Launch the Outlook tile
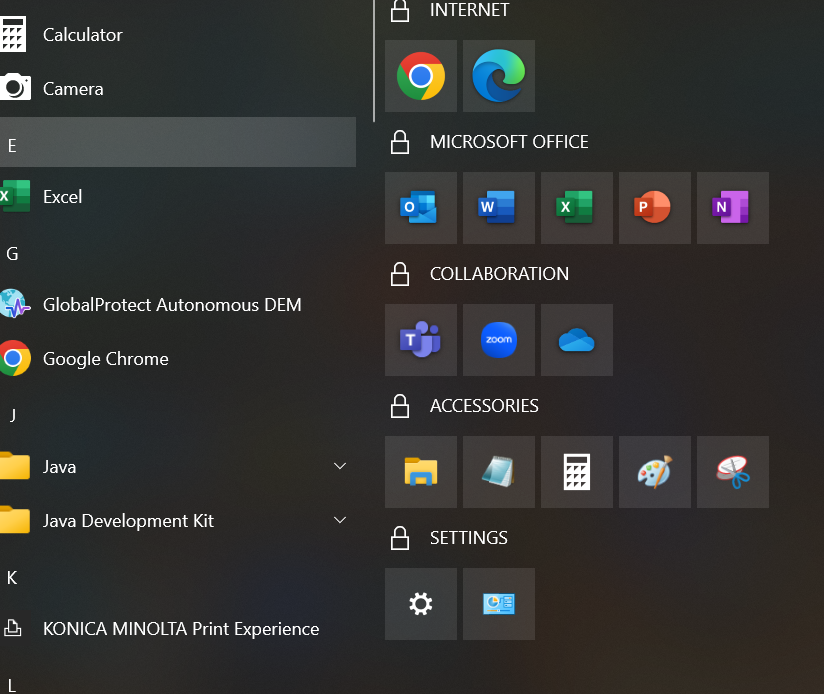The width and height of the screenshot is (824, 694). tap(420, 208)
